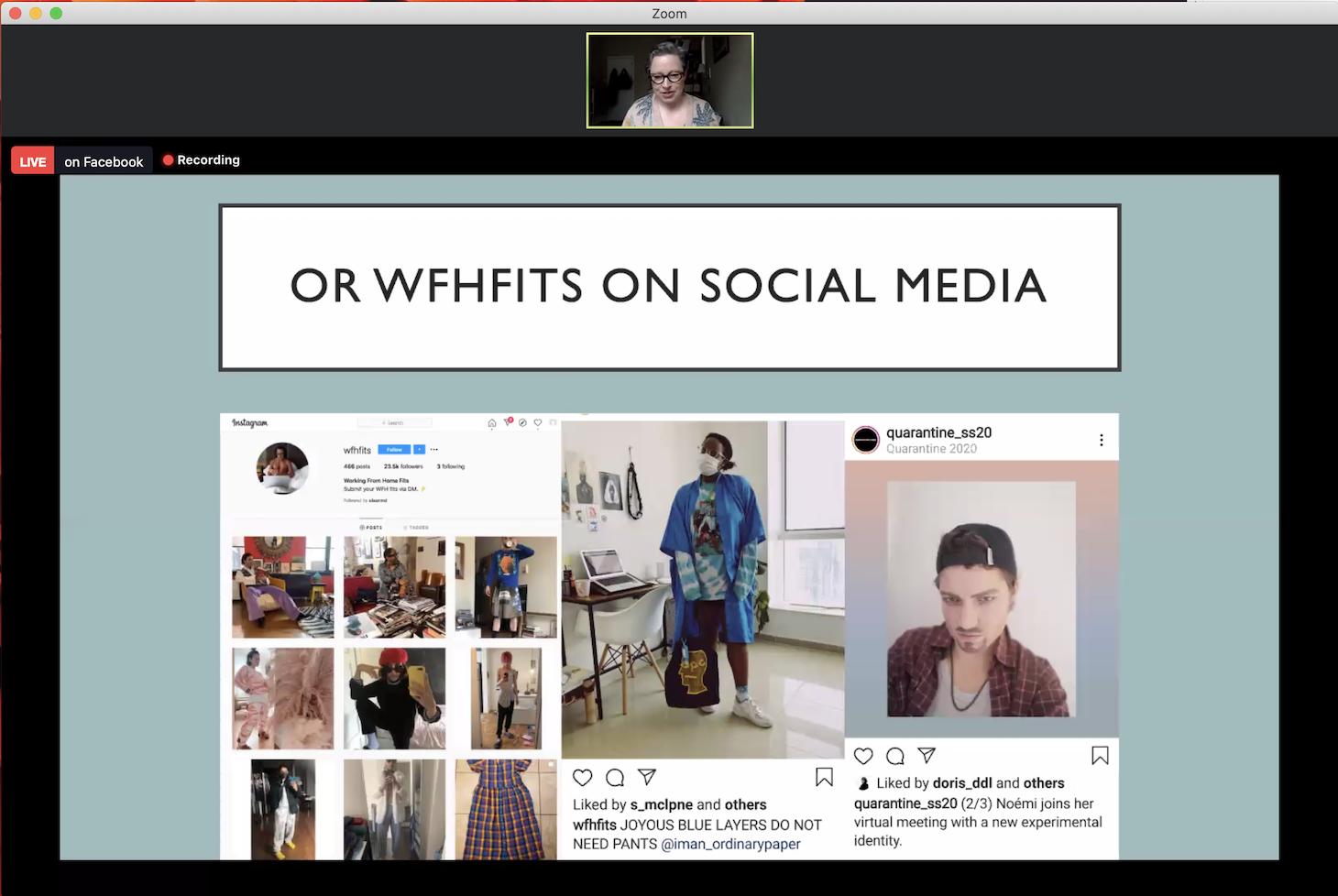
Task: Like the quarantine_ss20 post with the heart icon
Action: coord(863,756)
